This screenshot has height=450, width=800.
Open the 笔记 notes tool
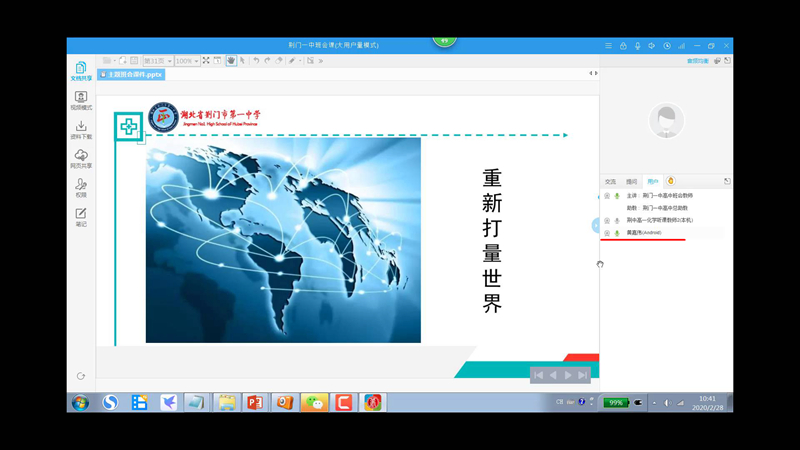coord(81,217)
